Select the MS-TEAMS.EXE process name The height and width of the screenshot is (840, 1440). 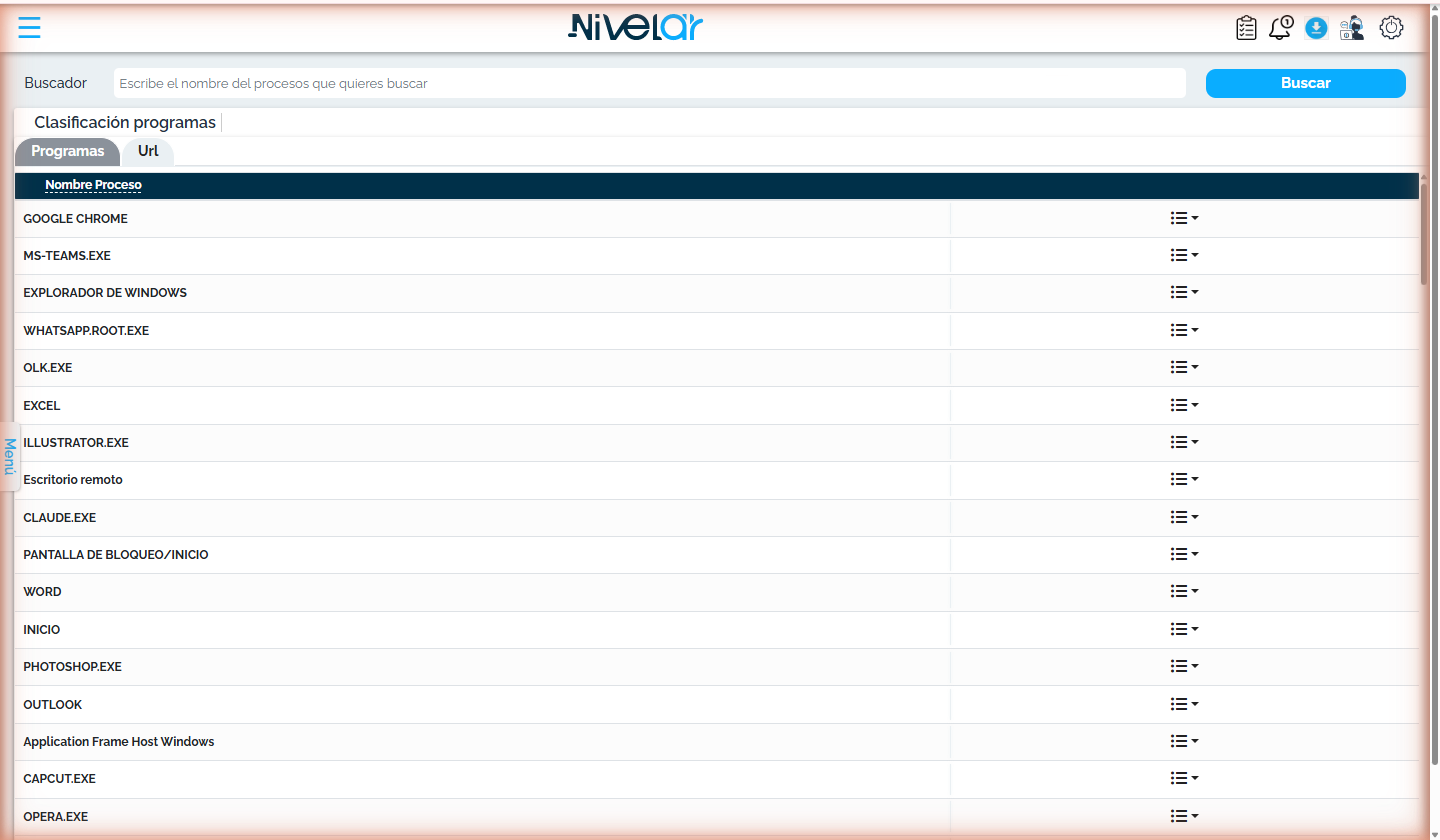coord(67,255)
